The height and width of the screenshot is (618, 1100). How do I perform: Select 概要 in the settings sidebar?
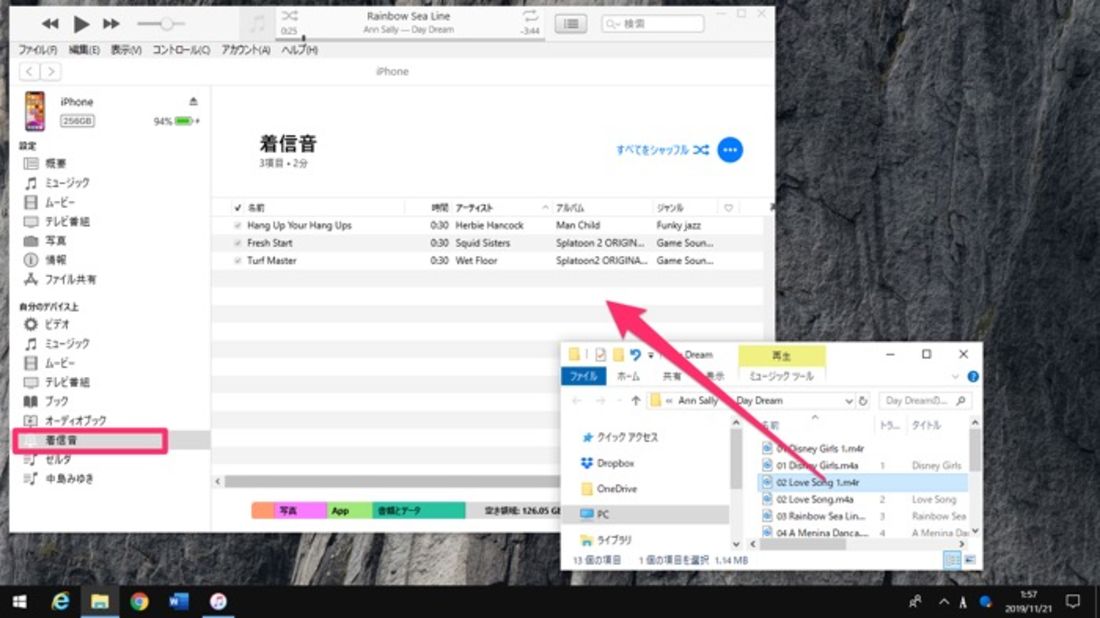pyautogui.click(x=55, y=163)
